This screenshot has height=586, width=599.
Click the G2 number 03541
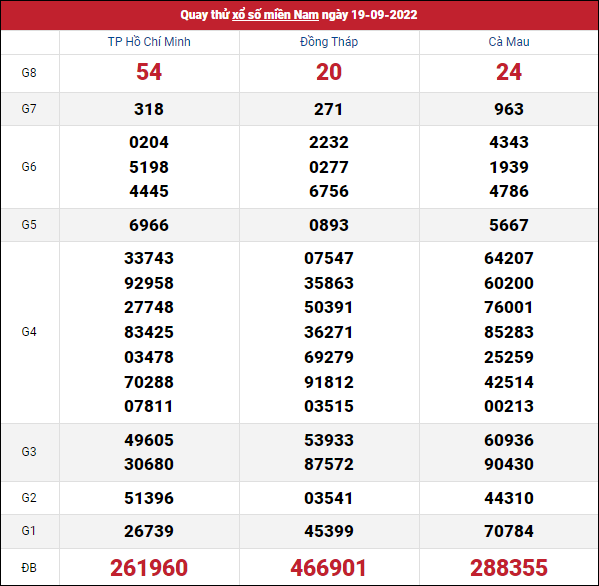(x=329, y=498)
